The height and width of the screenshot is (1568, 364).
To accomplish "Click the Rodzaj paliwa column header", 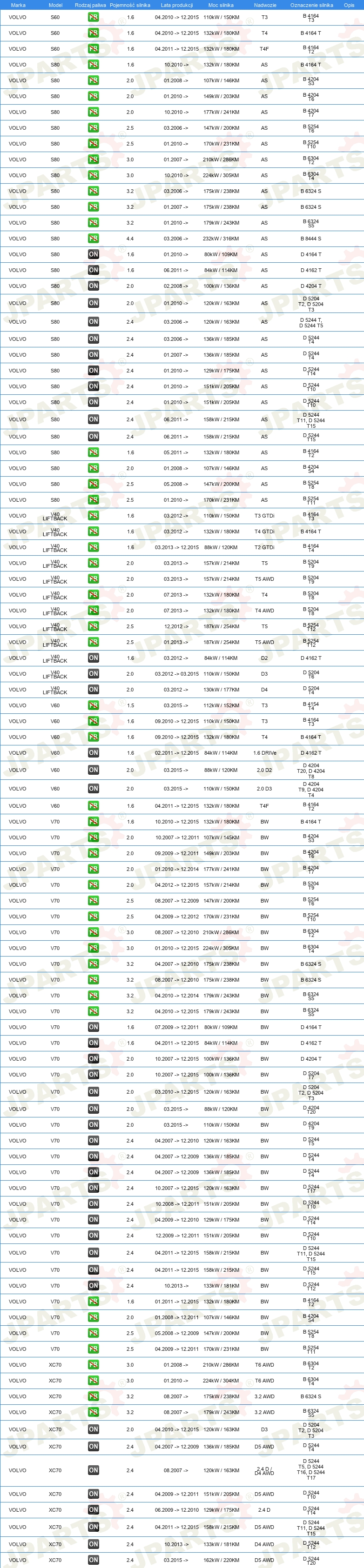I will click(x=90, y=5).
